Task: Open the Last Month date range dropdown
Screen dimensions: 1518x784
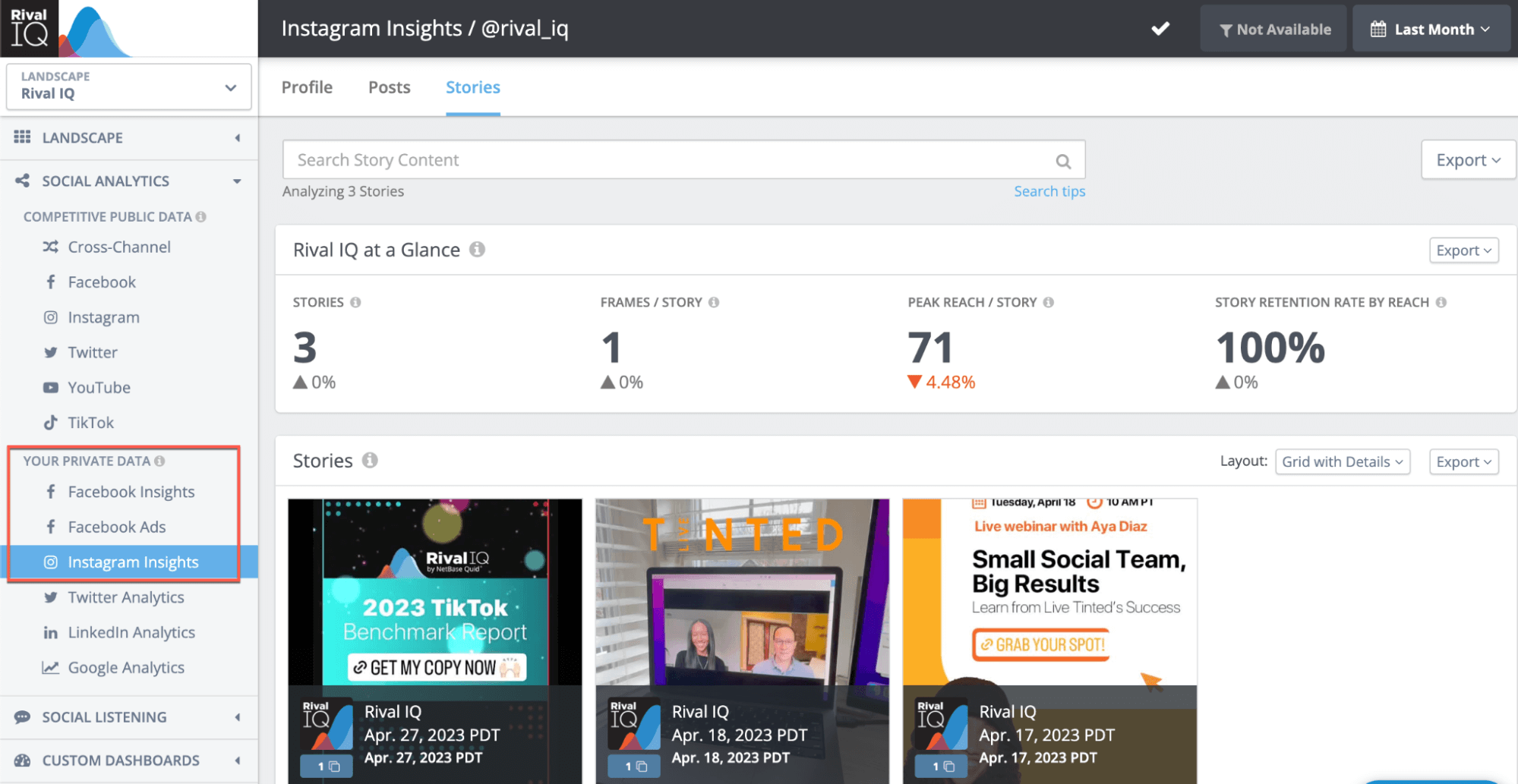Action: 1430,29
